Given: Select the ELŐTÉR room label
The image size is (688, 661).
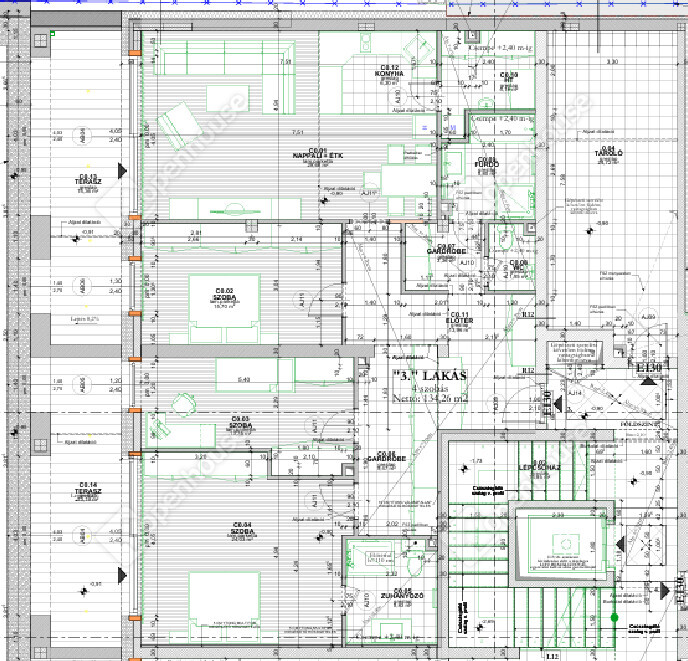Looking at the screenshot, I should (459, 319).
